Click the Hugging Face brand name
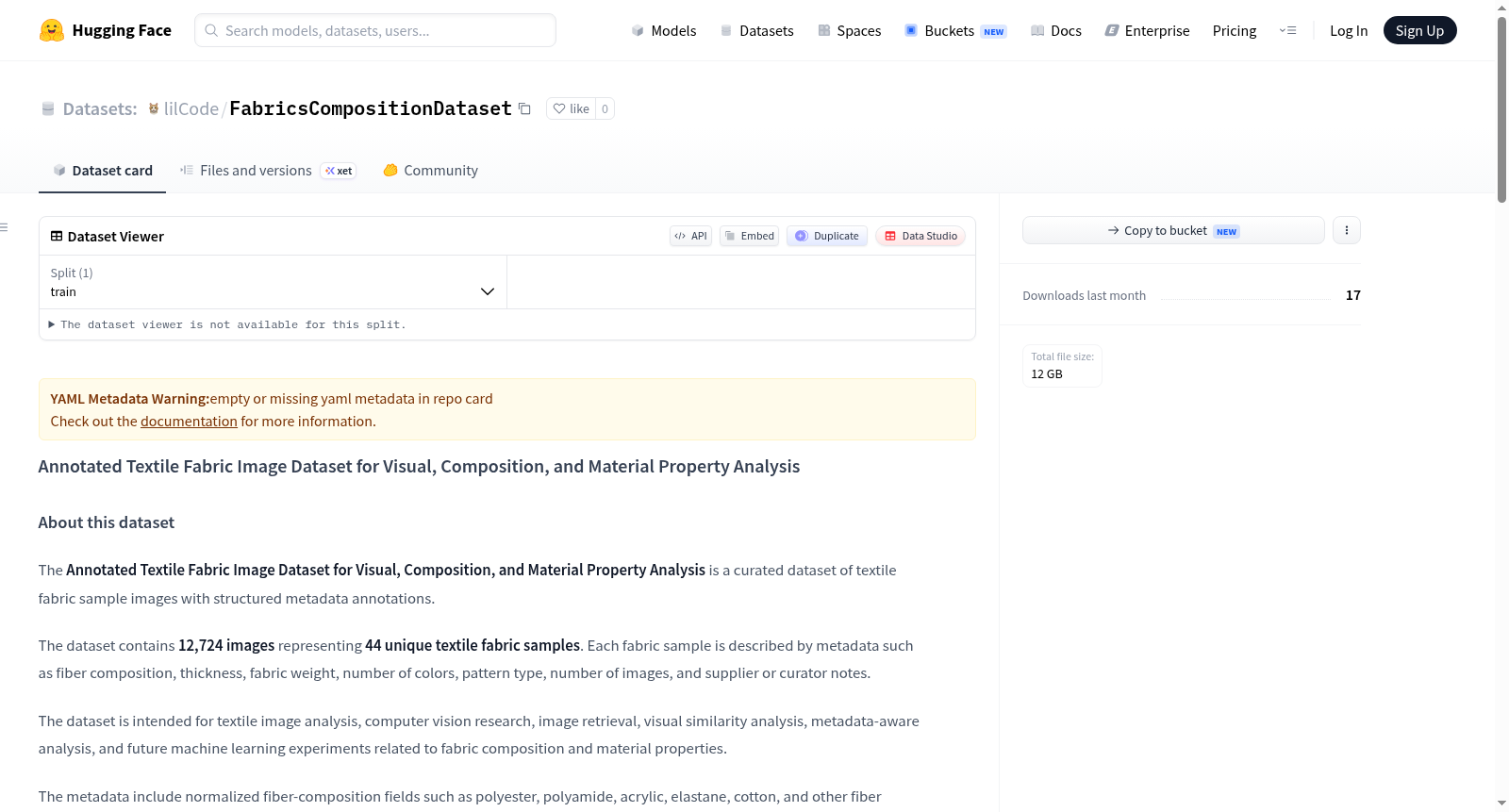This screenshot has width=1509, height=812. point(122,30)
